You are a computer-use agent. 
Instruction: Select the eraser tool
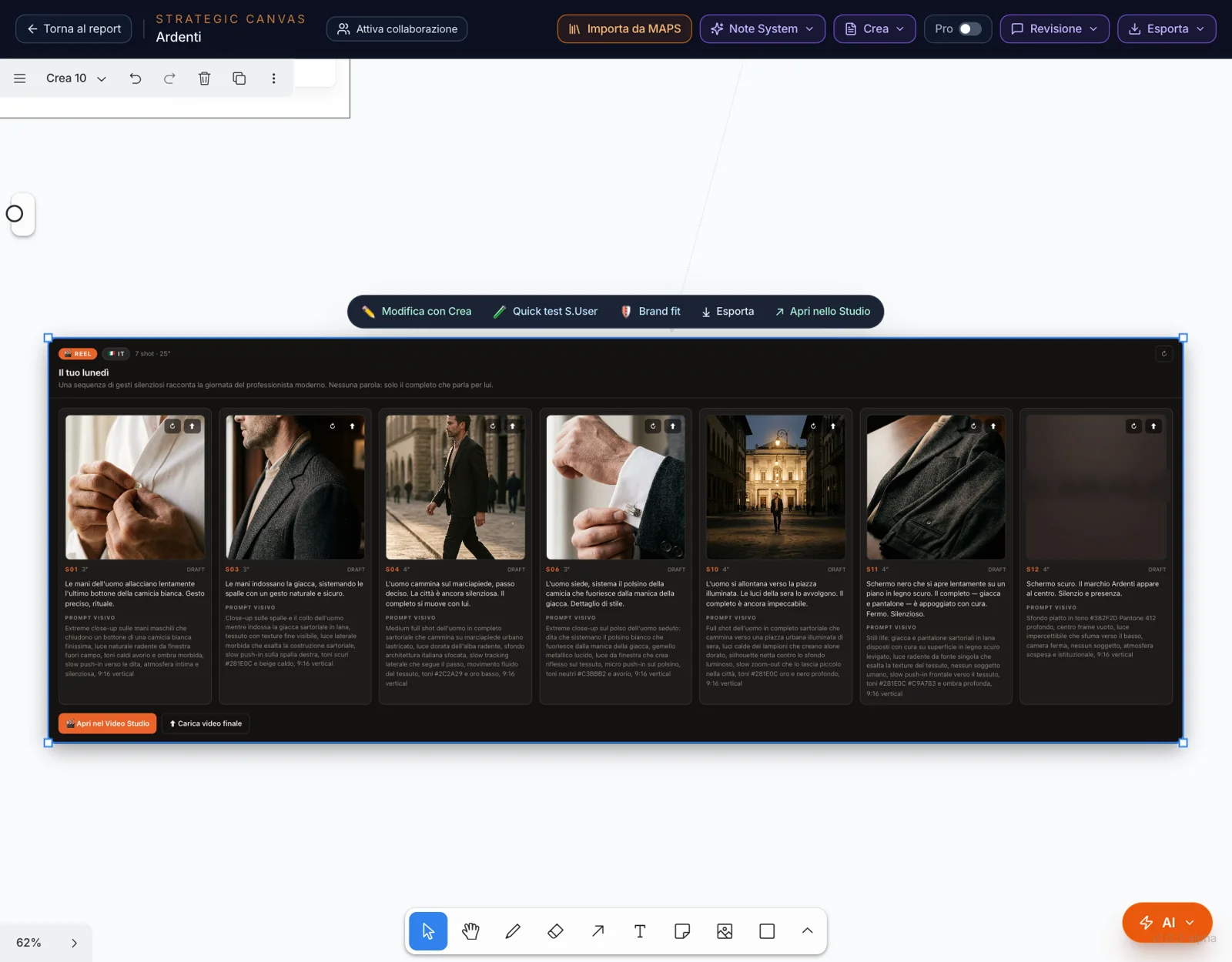555,931
